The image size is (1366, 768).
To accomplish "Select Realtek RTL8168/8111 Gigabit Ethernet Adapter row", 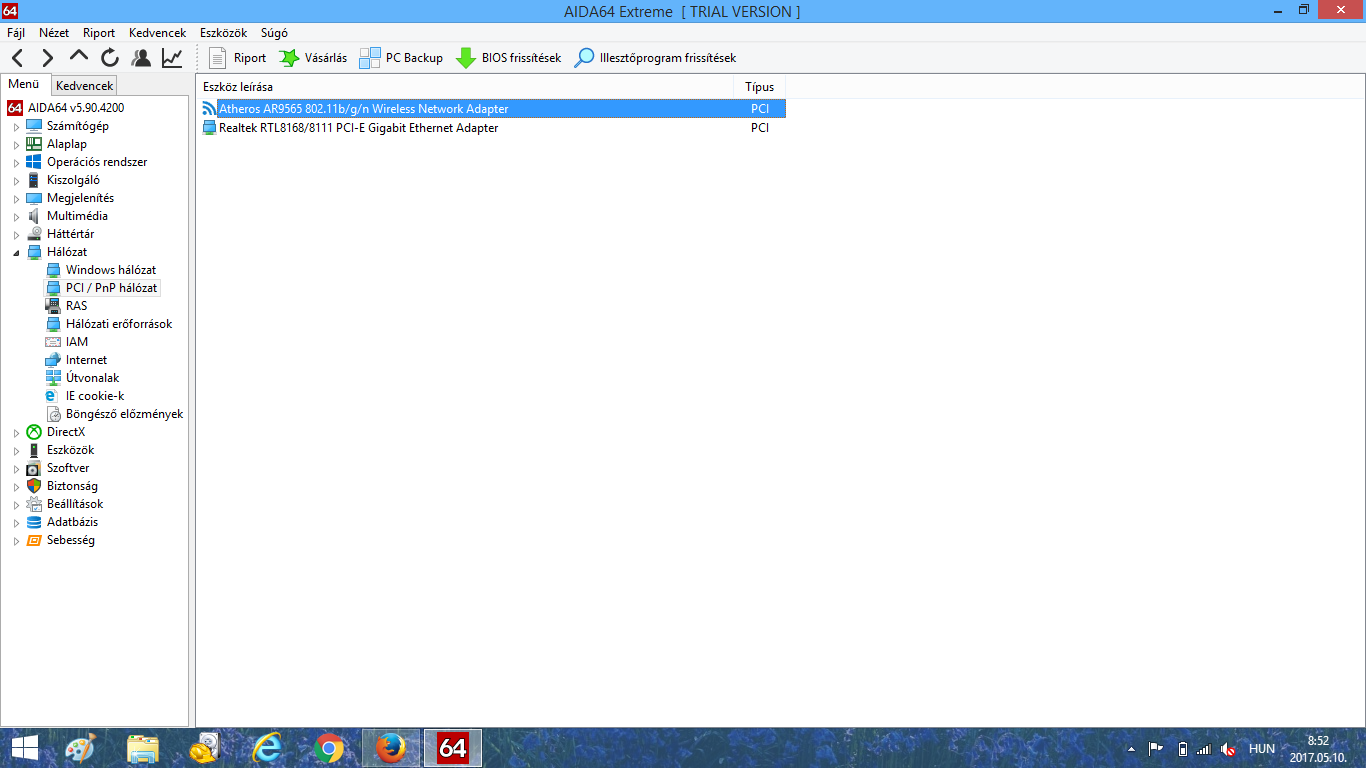I will click(493, 128).
